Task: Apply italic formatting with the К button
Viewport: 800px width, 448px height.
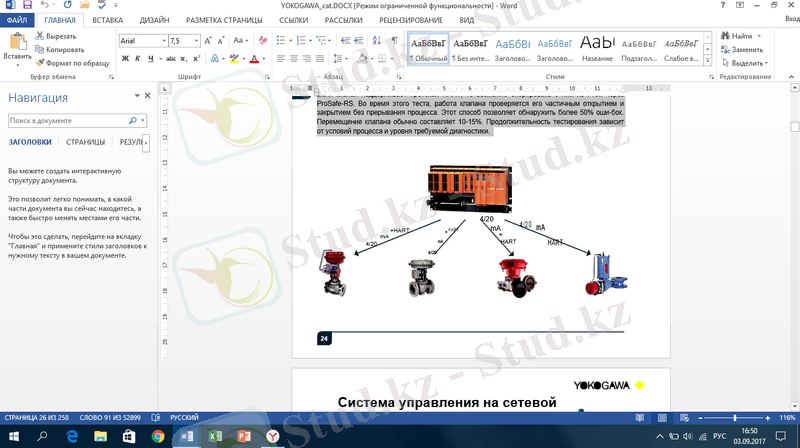Action: [x=140, y=59]
